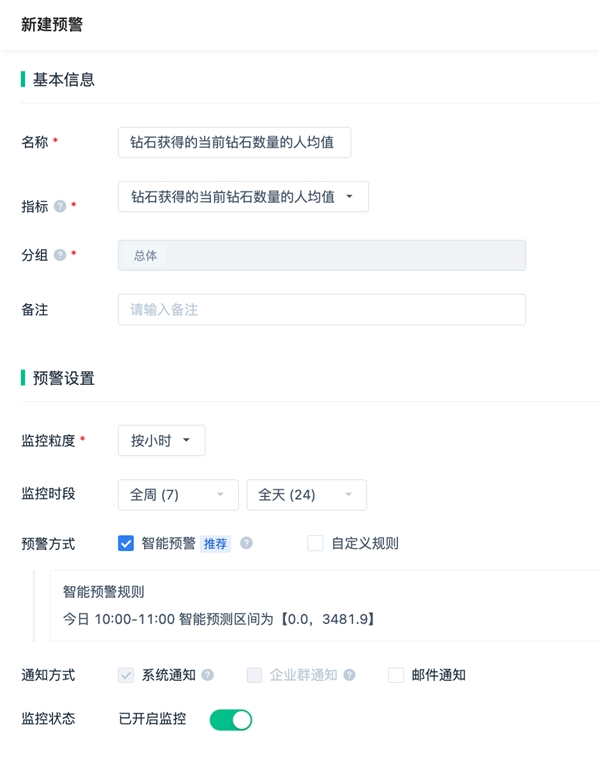Screen dimensions: 600x762
Task: Click the help icon beside 分组 label
Action: pyautogui.click(x=60, y=255)
